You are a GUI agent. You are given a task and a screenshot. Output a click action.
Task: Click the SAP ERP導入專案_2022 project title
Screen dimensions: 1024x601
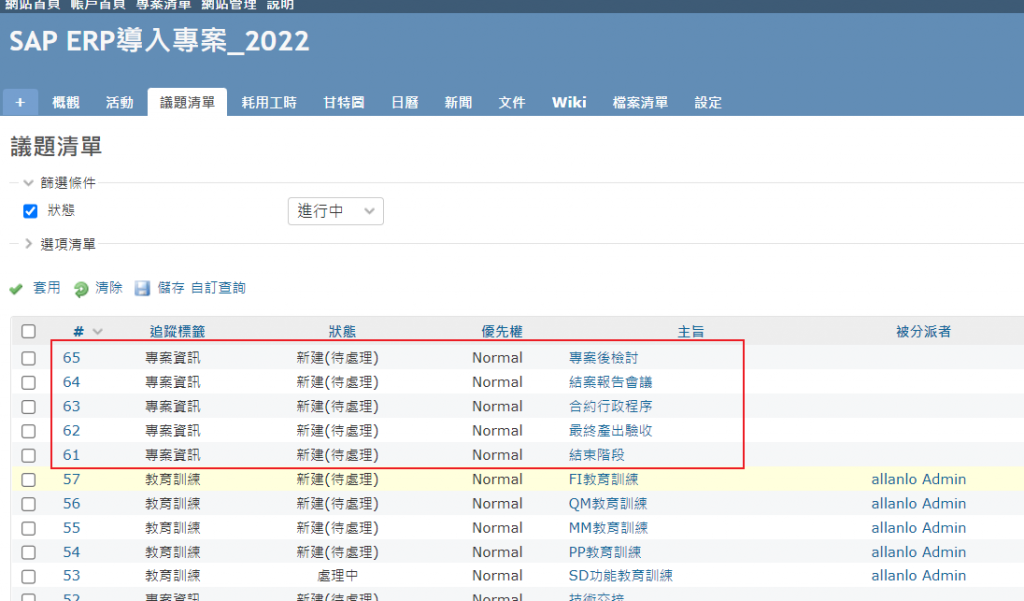(159, 41)
